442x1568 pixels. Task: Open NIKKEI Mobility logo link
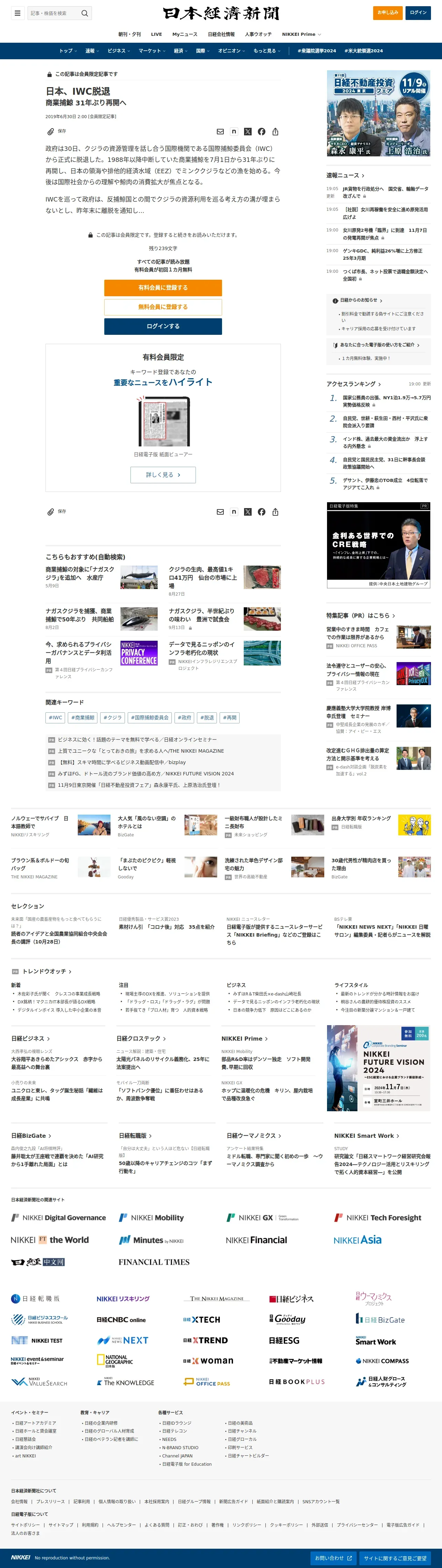point(151,1217)
